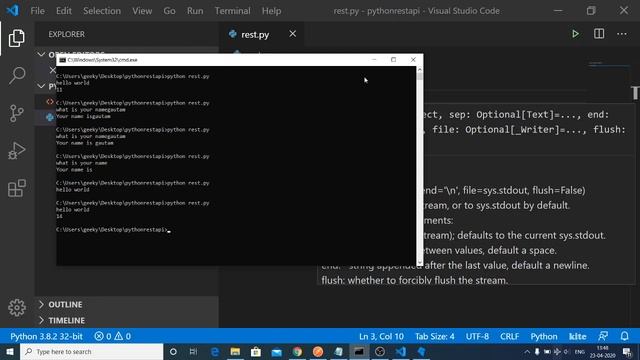The image size is (640, 360).
Task: Open the Terminal menu
Action: pos(233,11)
